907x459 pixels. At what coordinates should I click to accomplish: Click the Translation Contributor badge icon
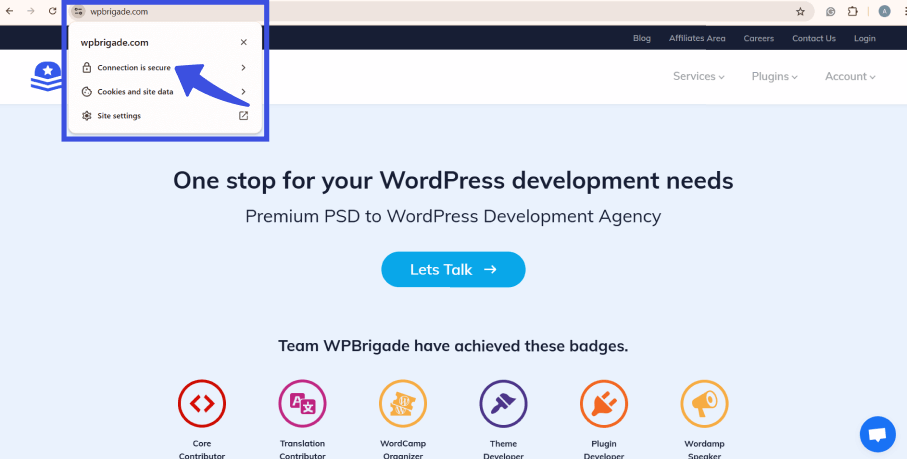[303, 404]
